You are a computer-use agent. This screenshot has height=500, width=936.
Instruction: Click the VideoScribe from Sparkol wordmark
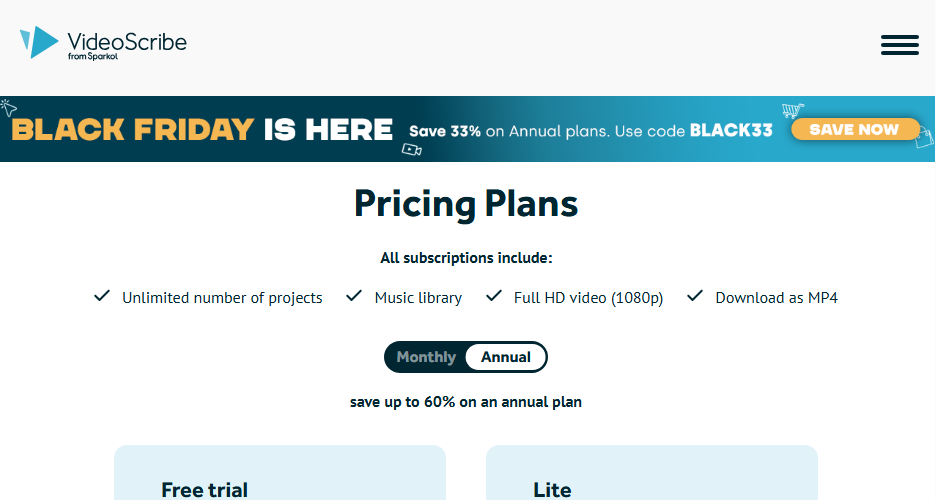(126, 45)
